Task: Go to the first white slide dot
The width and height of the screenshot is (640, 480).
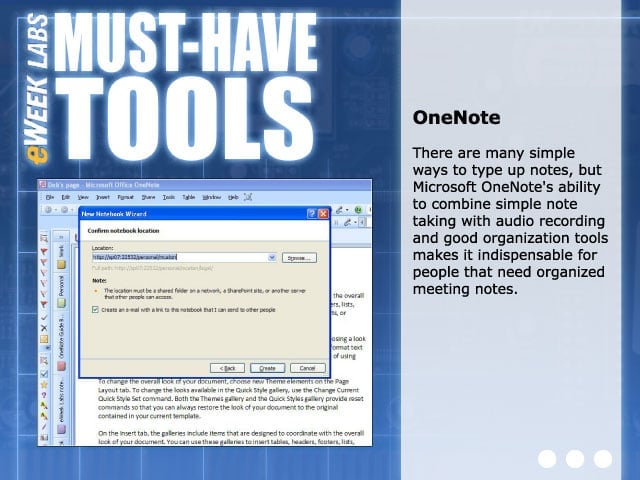Action: [x=547, y=459]
